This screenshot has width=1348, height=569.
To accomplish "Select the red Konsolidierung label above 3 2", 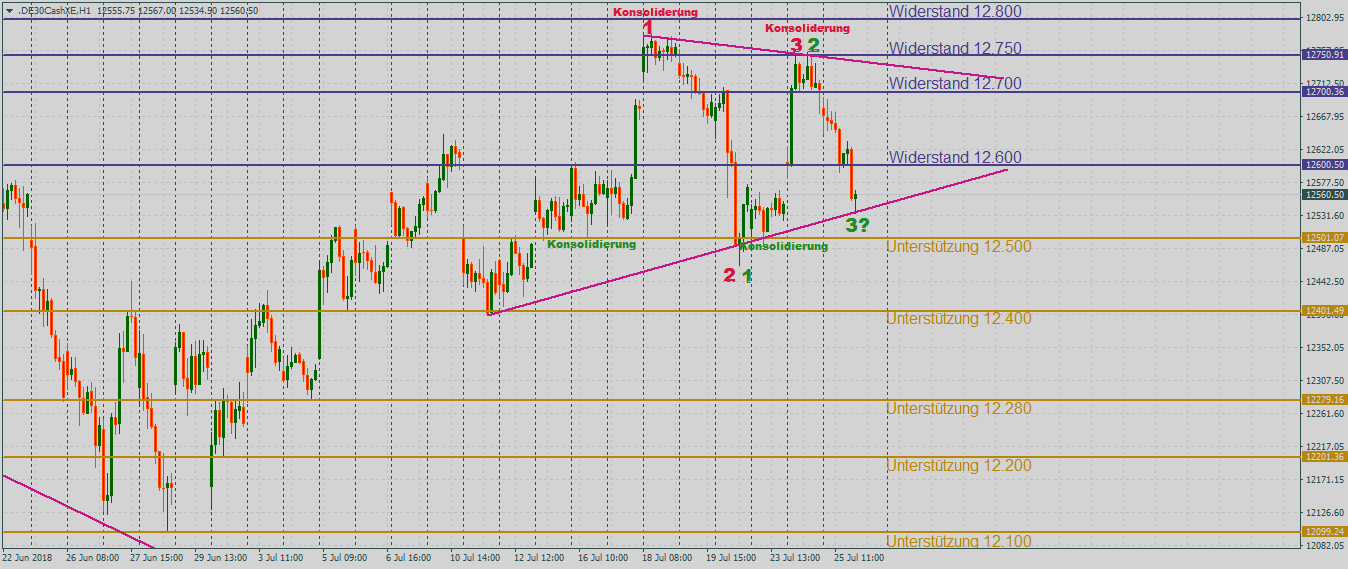I will tap(808, 28).
